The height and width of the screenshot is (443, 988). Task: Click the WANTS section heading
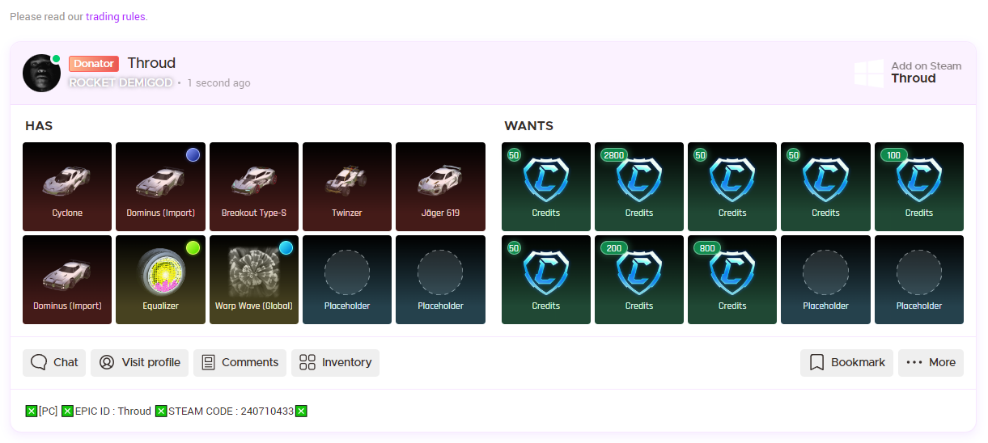[x=529, y=126]
